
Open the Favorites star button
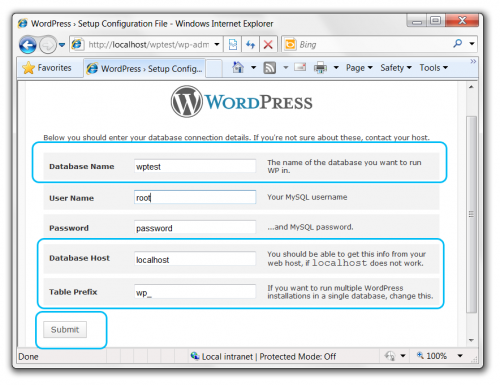coord(47,68)
